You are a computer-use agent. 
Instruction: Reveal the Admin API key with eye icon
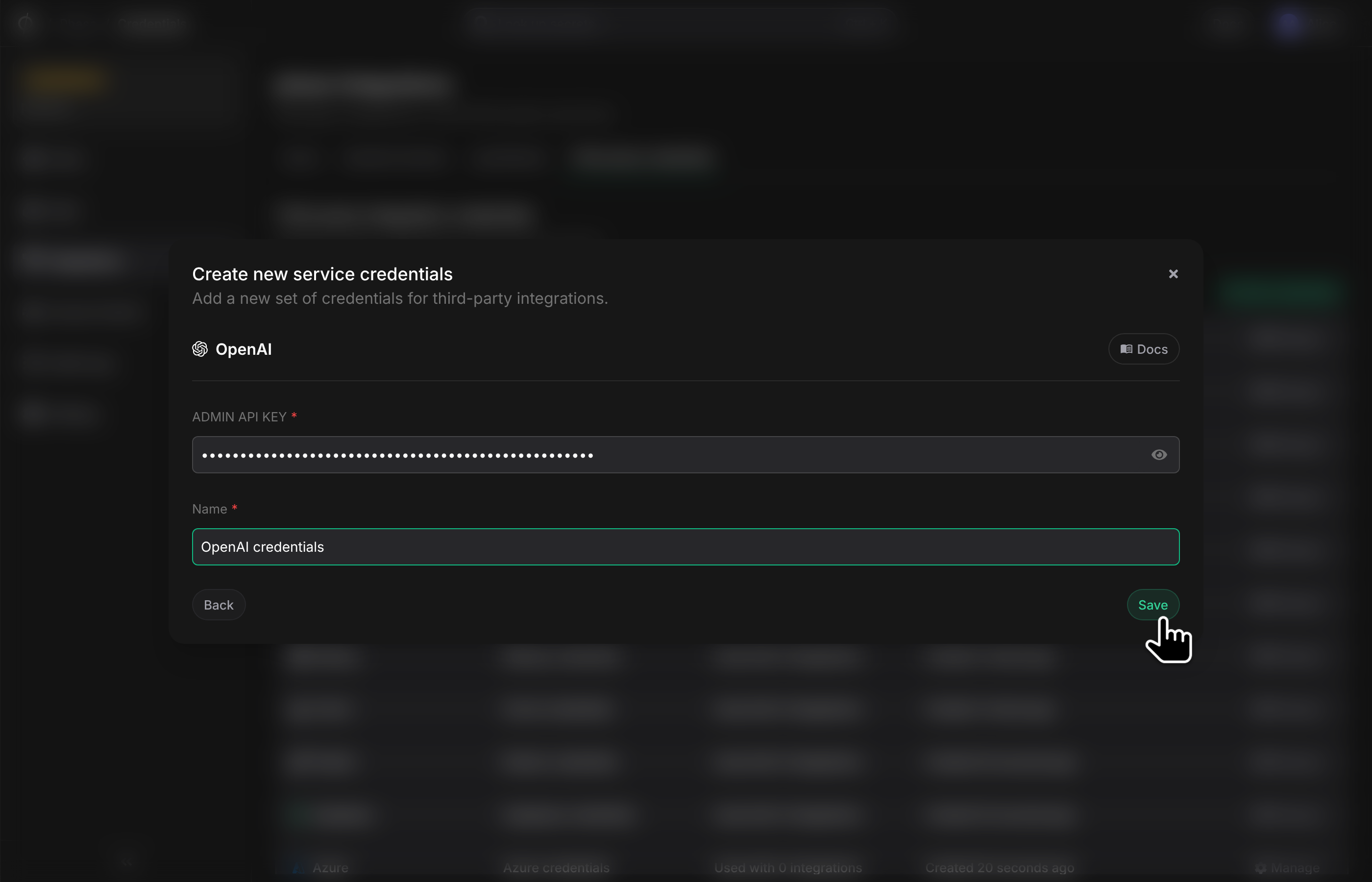tap(1158, 455)
